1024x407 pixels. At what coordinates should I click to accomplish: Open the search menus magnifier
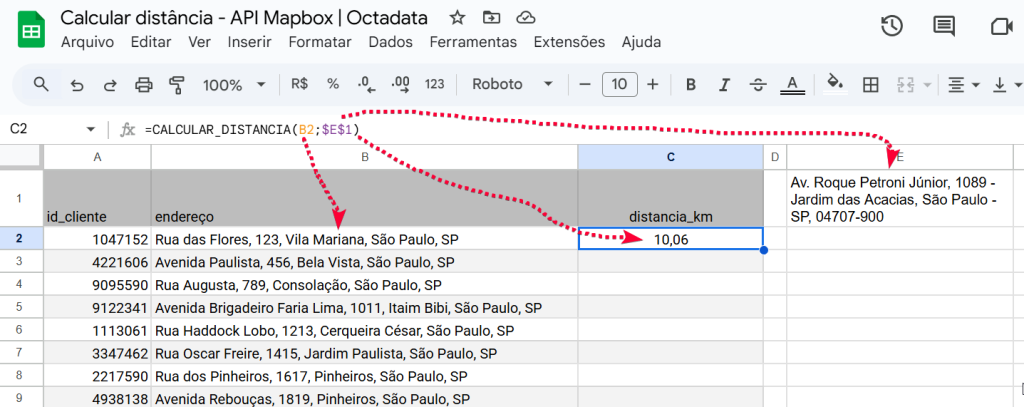[x=41, y=84]
